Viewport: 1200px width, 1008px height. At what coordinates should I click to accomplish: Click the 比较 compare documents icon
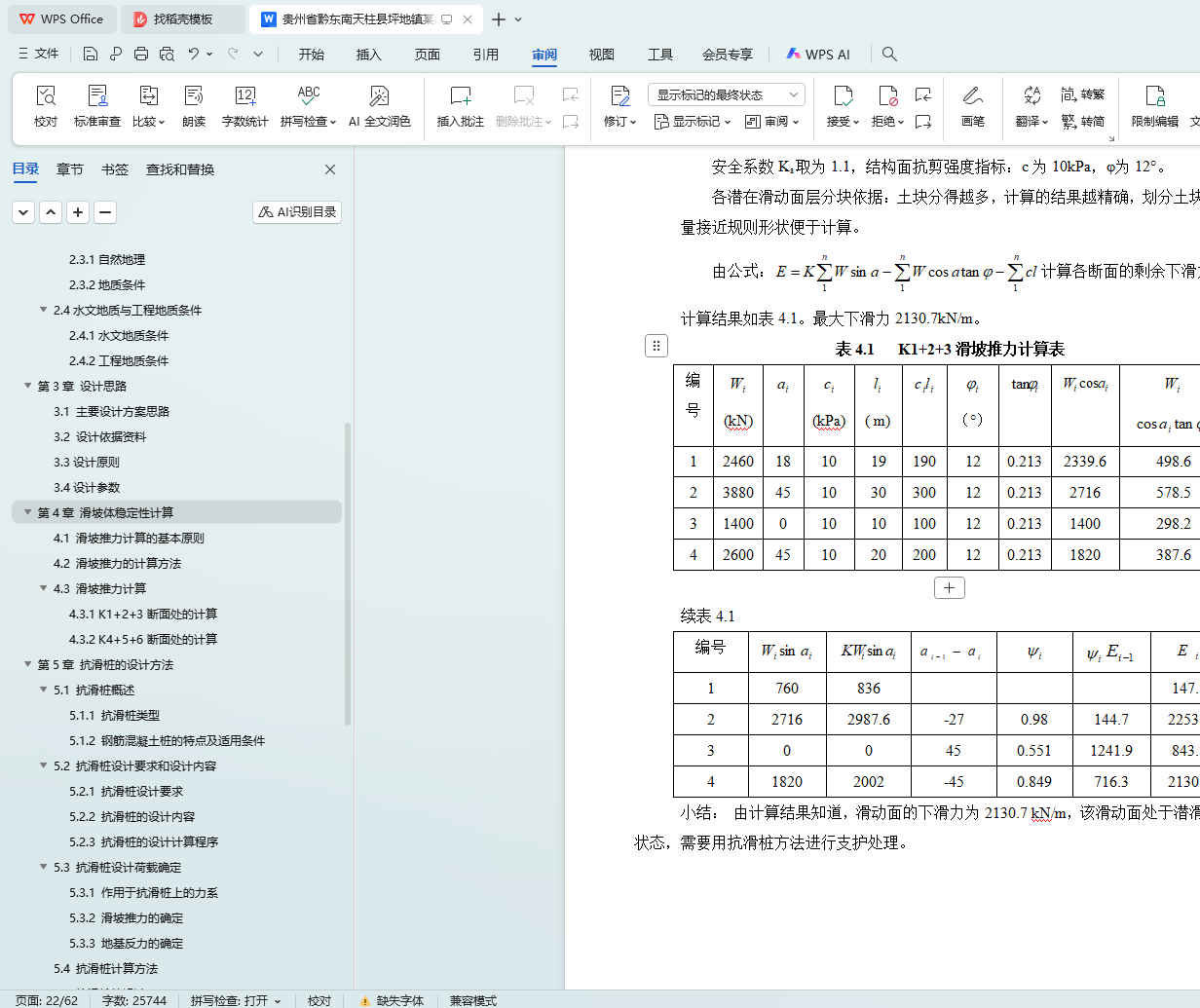pos(148,105)
